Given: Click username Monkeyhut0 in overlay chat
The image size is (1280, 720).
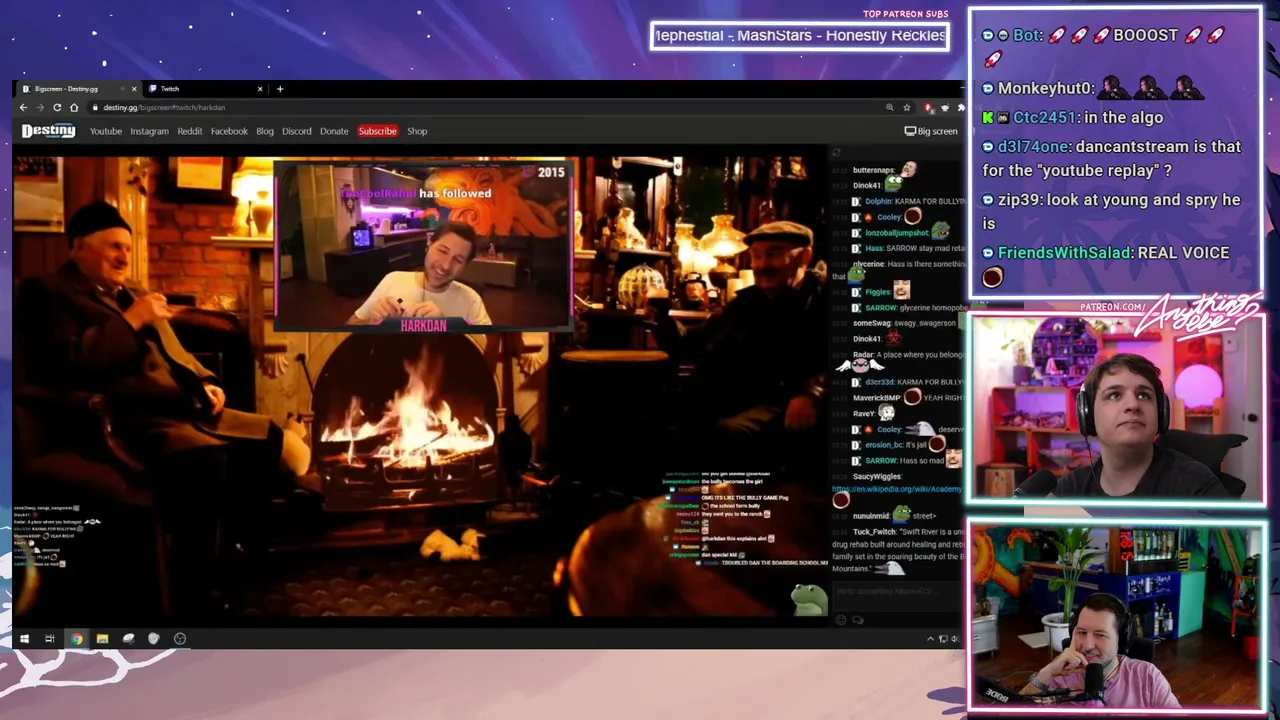Looking at the screenshot, I should point(1045,89).
